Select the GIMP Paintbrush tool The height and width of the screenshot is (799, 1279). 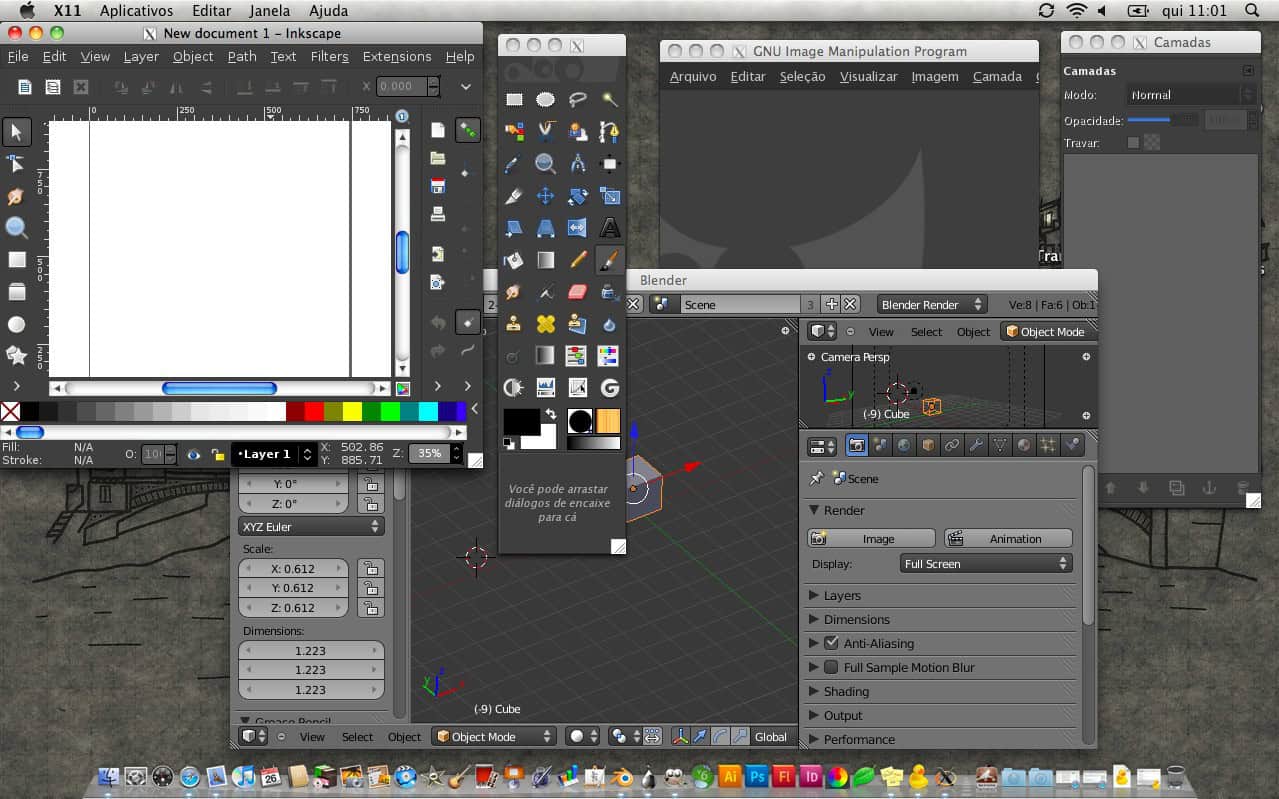pyautogui.click(x=610, y=260)
